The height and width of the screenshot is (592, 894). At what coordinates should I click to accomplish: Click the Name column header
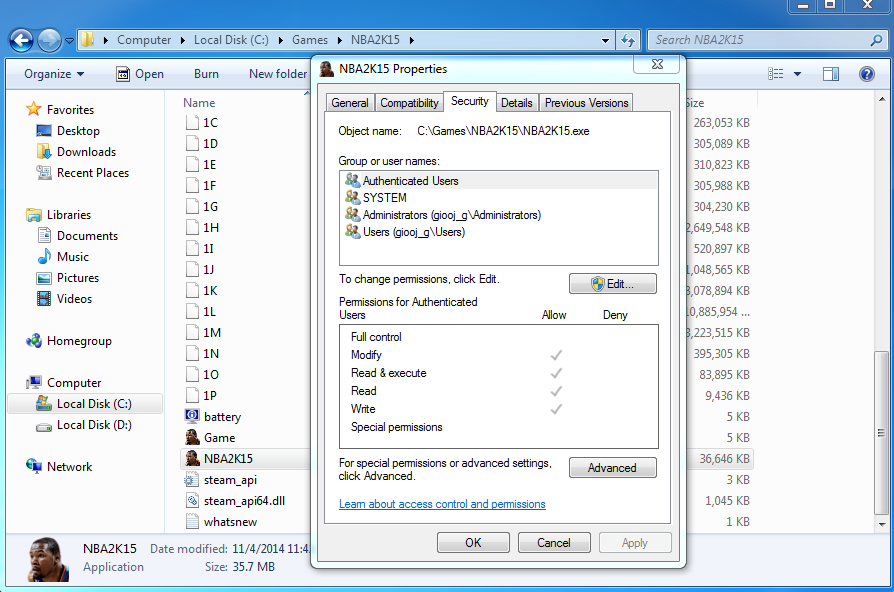click(x=199, y=103)
